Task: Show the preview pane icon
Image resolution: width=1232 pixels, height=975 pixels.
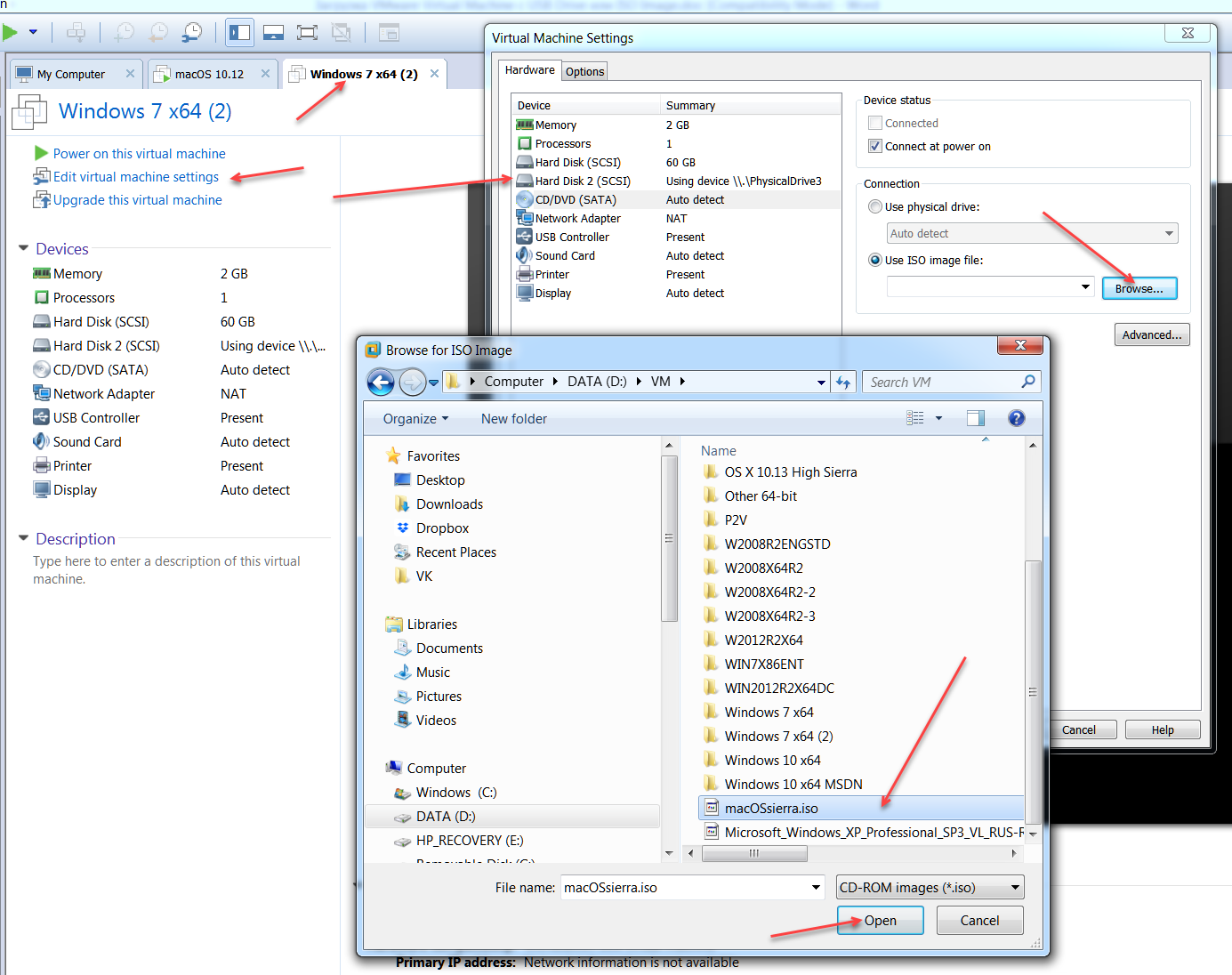Action: pos(976,418)
